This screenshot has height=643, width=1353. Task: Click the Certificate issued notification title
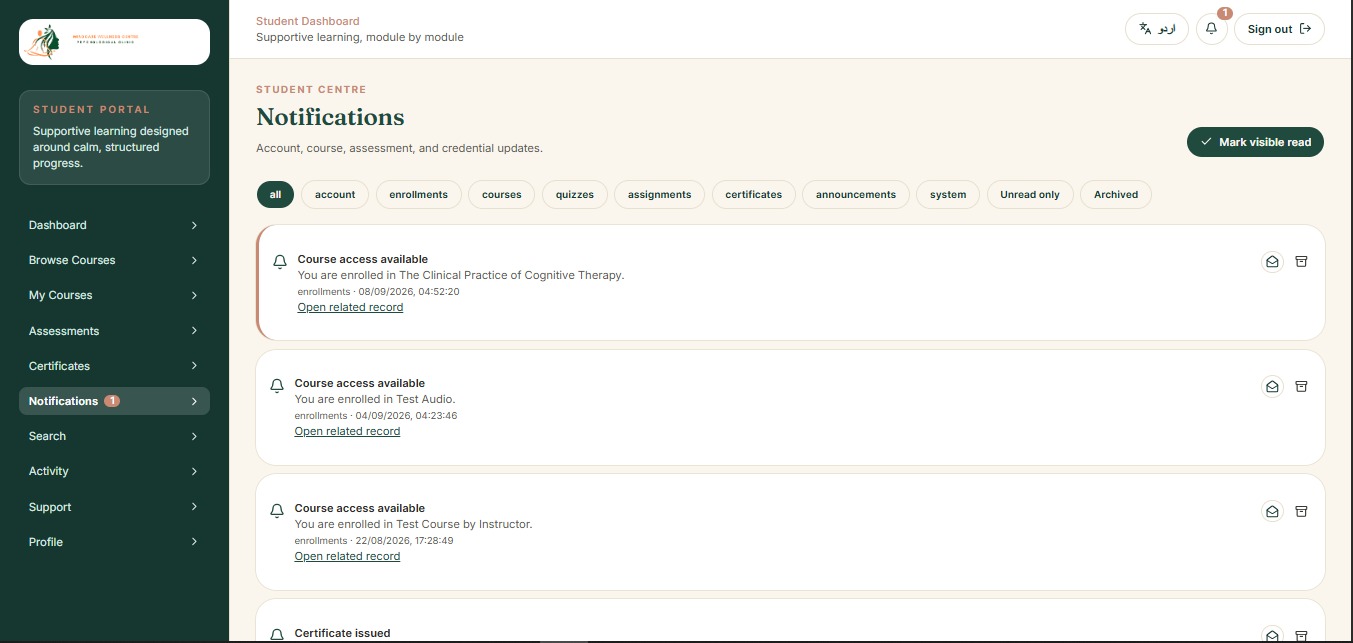coord(342,633)
